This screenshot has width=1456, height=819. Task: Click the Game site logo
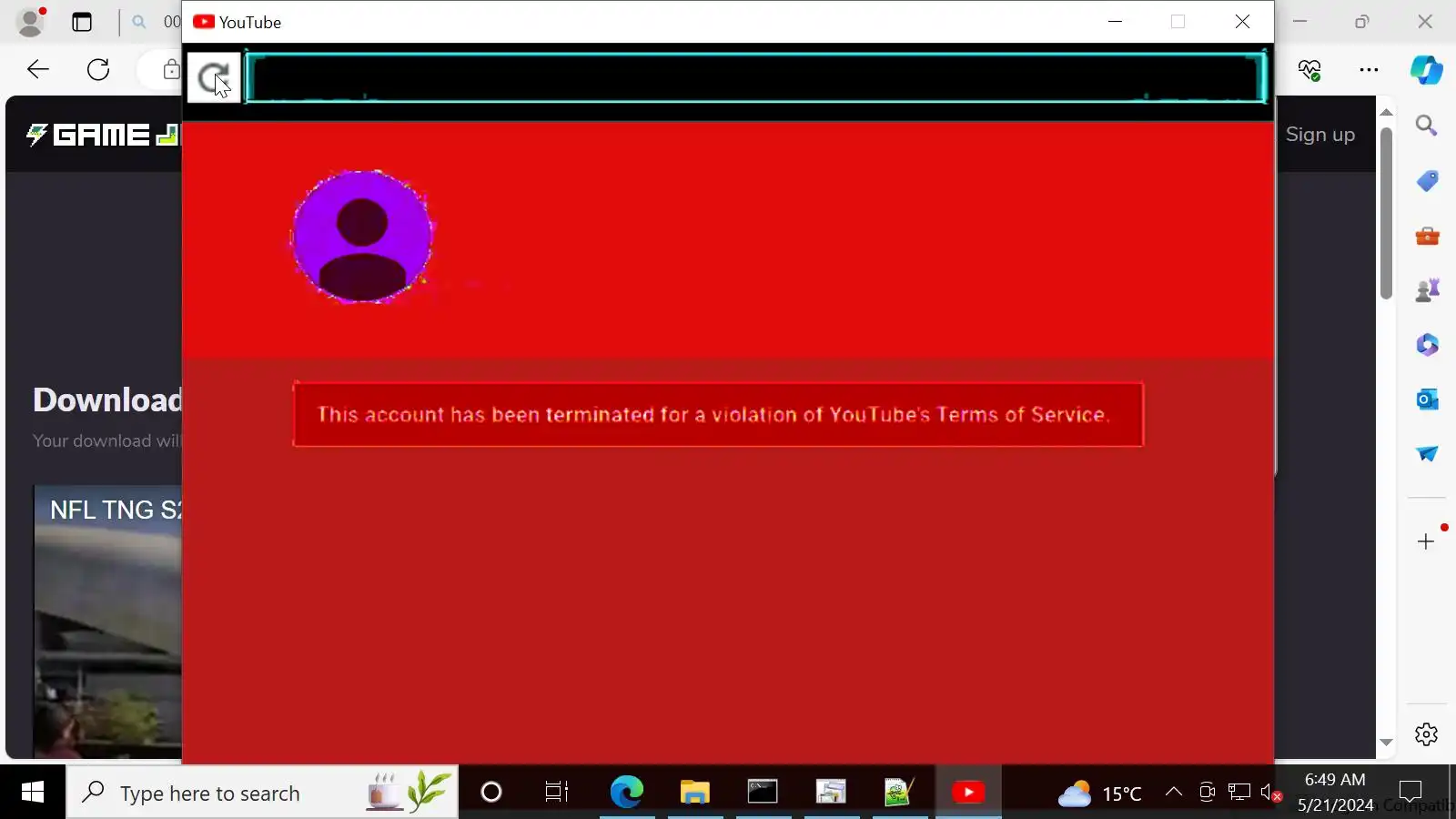click(103, 136)
